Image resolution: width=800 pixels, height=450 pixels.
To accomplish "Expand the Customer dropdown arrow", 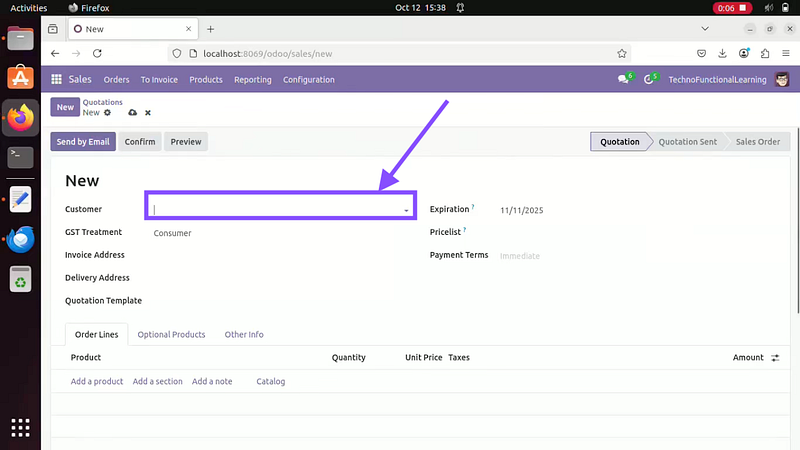I will 406,210.
